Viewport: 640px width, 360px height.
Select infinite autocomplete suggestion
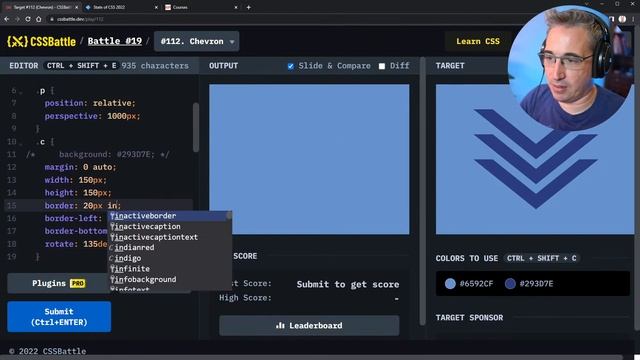point(169,269)
